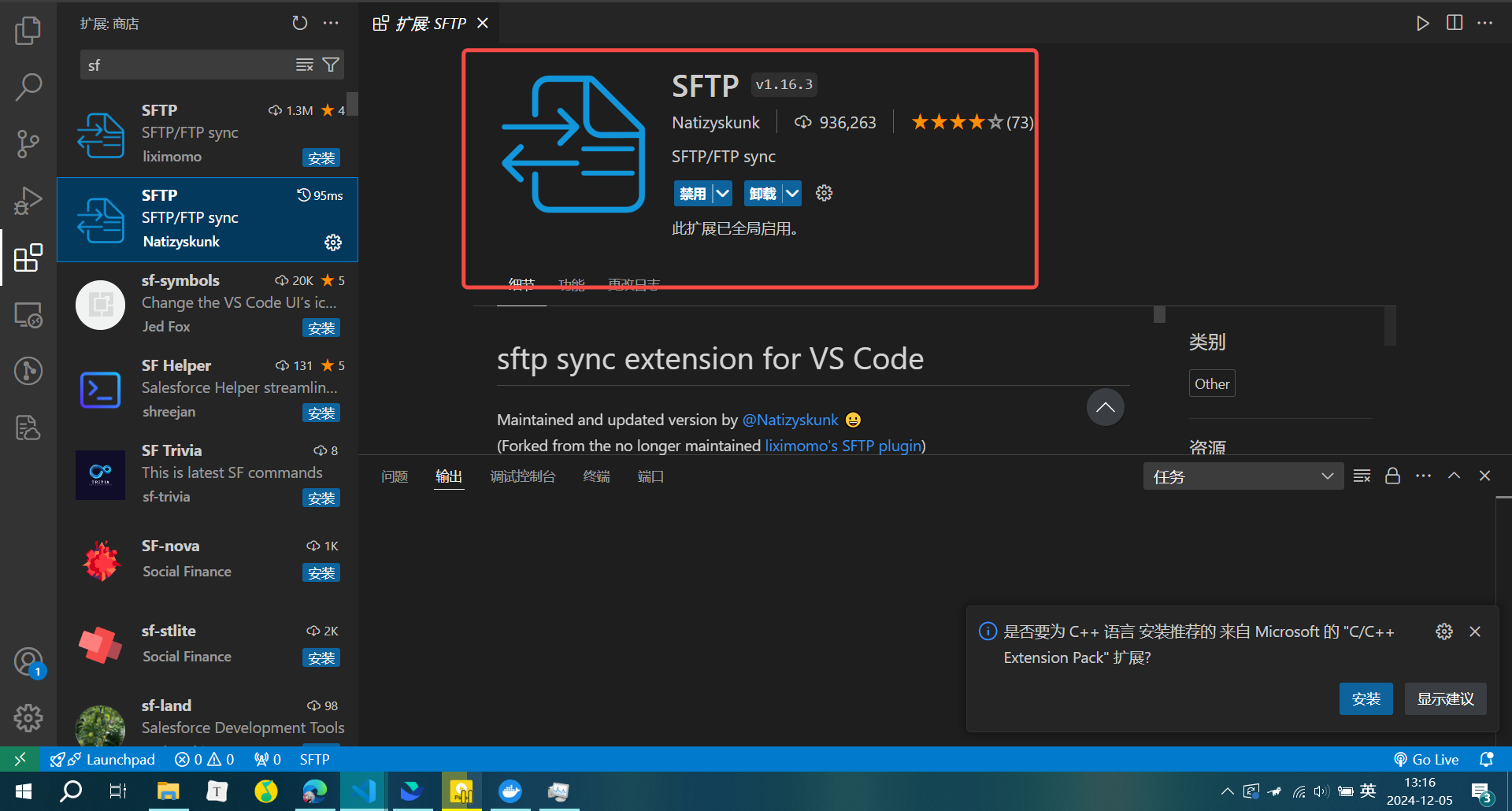This screenshot has height=811, width=1512.
Task: Install the sf-symbols extension
Action: point(321,328)
